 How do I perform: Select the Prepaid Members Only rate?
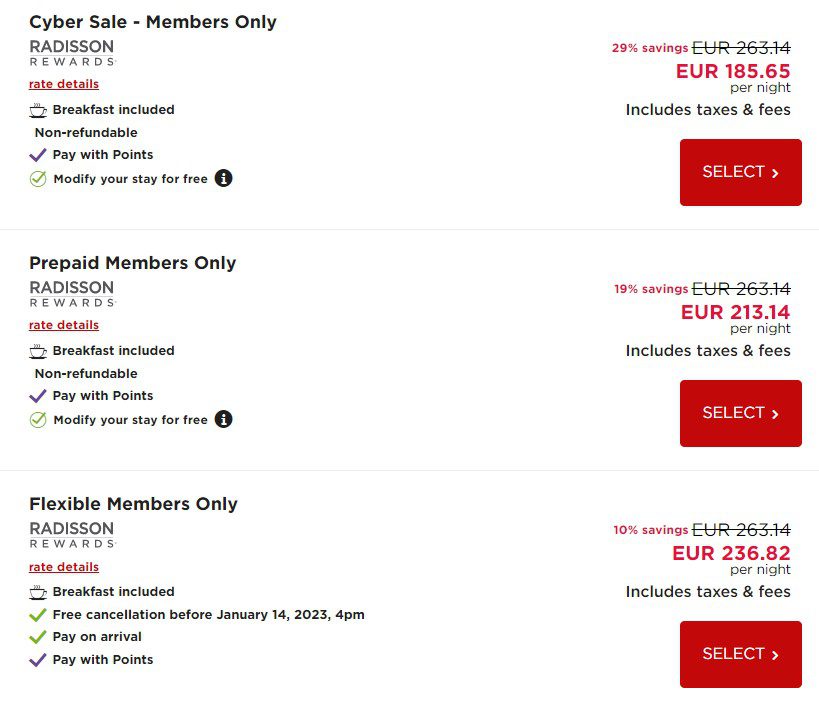741,413
